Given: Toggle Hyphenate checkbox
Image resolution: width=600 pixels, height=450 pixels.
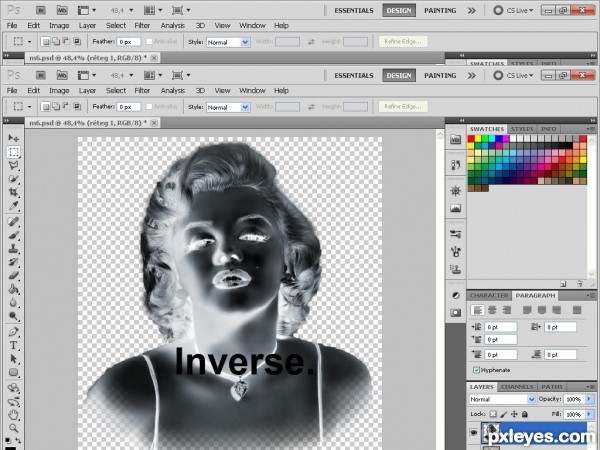Looking at the screenshot, I should pos(476,370).
